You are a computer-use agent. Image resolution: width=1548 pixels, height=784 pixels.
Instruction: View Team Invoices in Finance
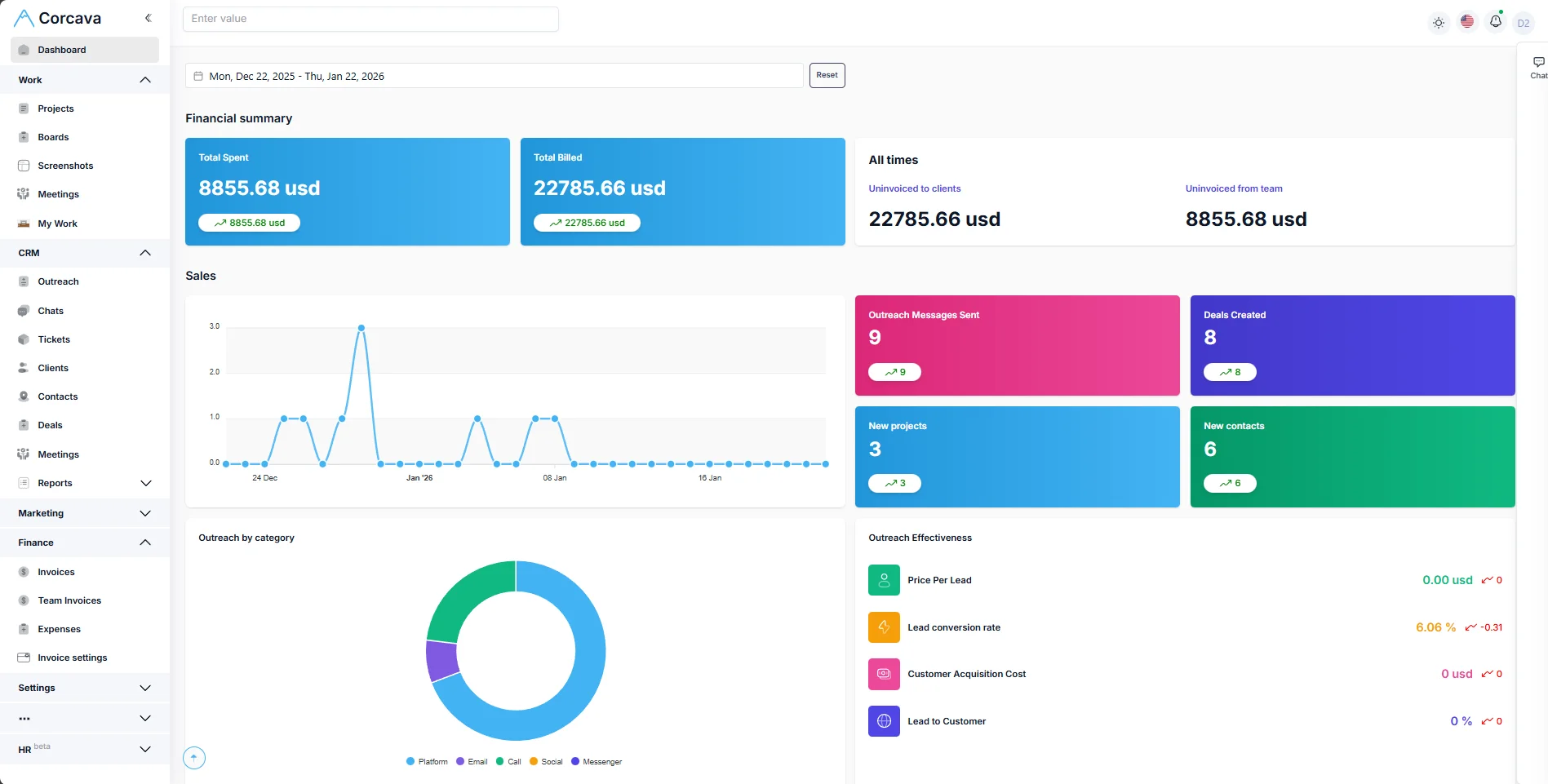[69, 600]
